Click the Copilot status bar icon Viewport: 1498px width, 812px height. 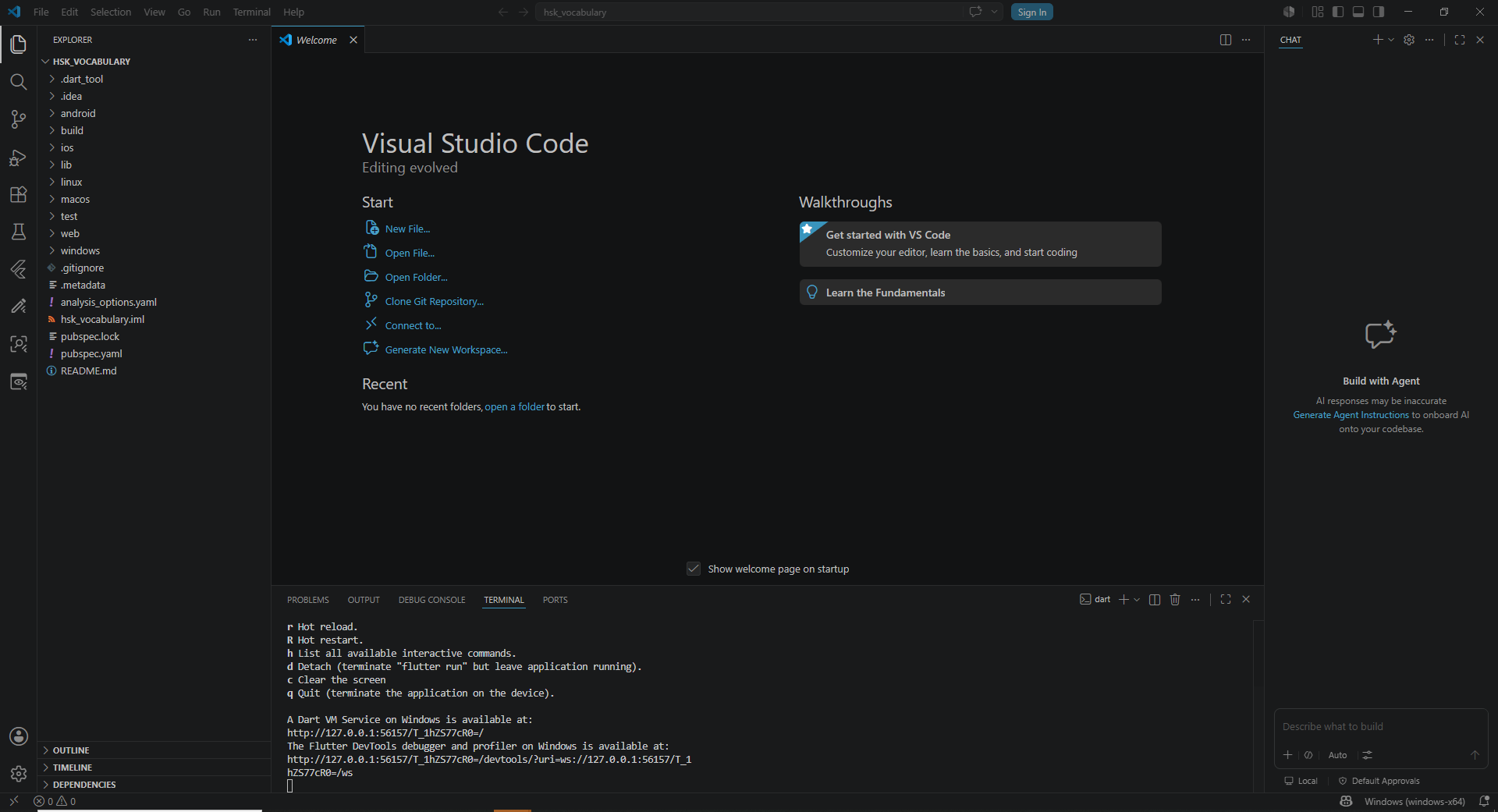pos(1346,801)
